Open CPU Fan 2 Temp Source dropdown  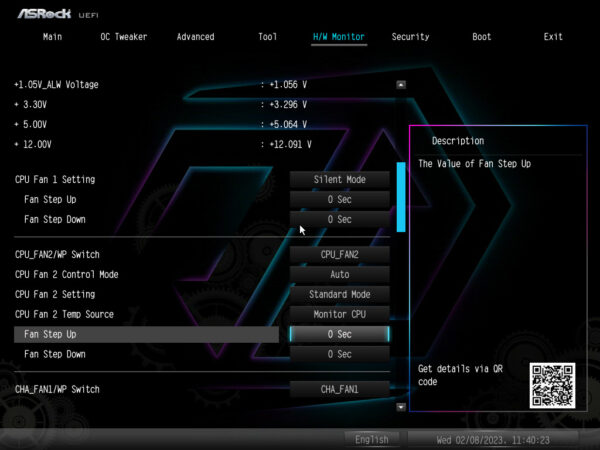click(x=339, y=314)
